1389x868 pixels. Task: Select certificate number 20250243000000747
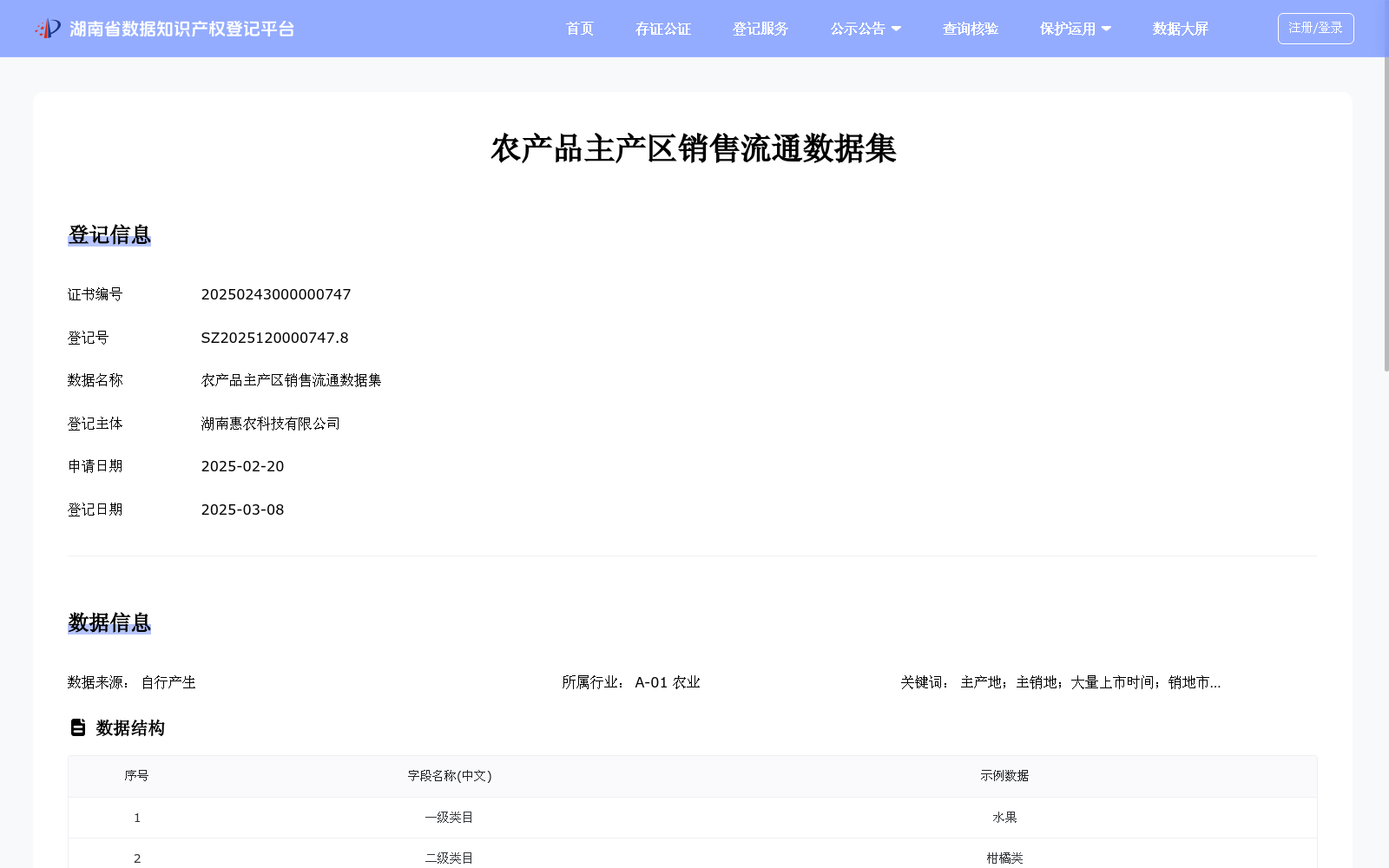tap(276, 294)
